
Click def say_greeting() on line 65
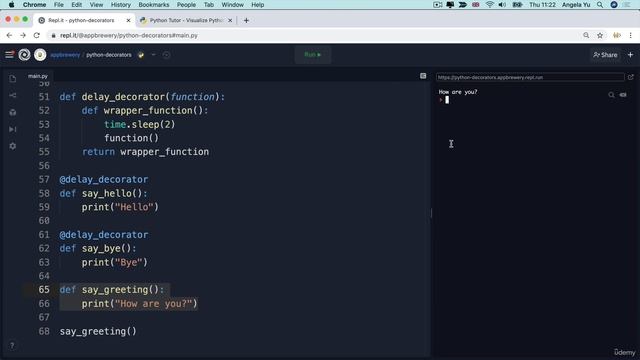tap(112, 290)
